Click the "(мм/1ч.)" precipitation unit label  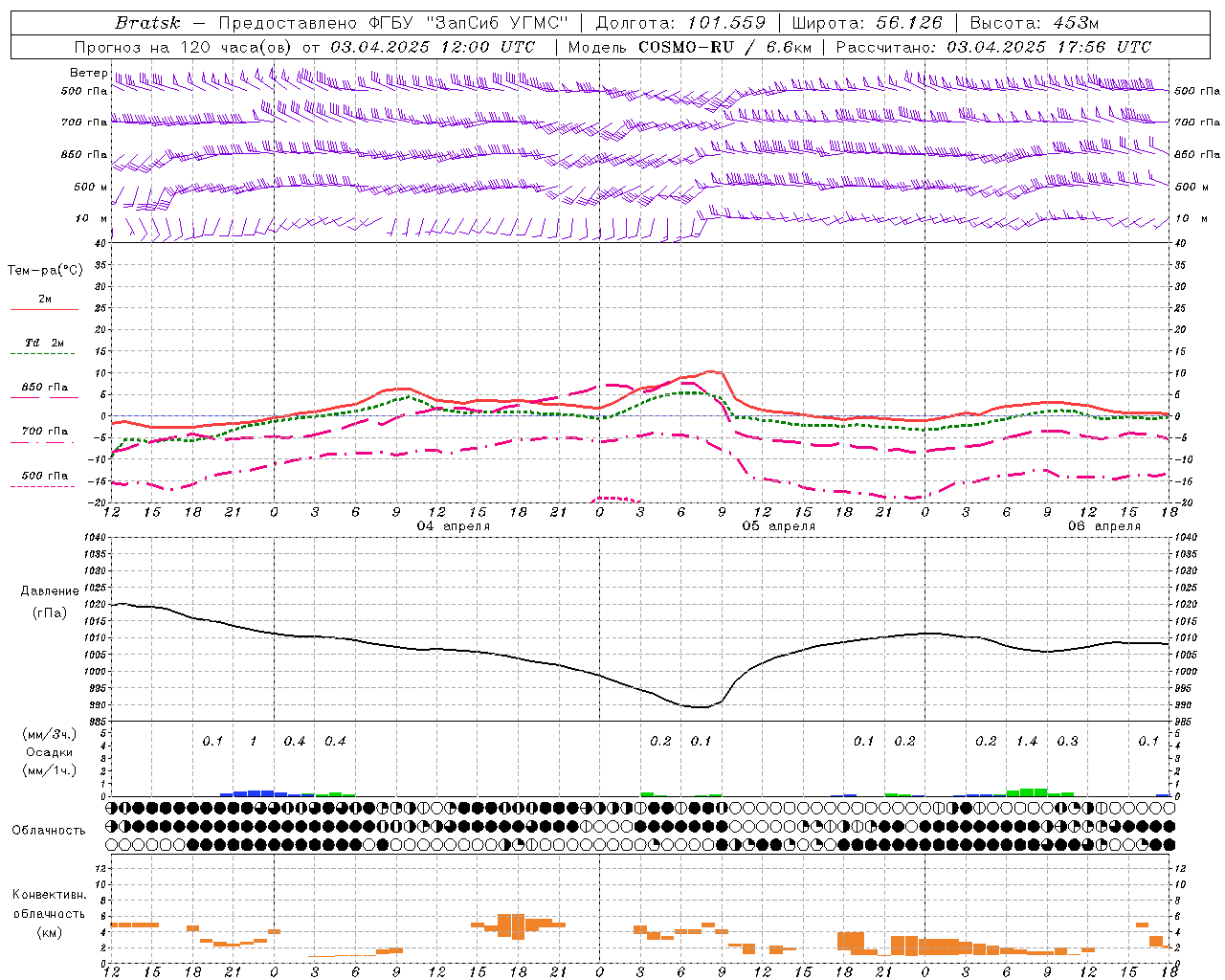[x=50, y=770]
